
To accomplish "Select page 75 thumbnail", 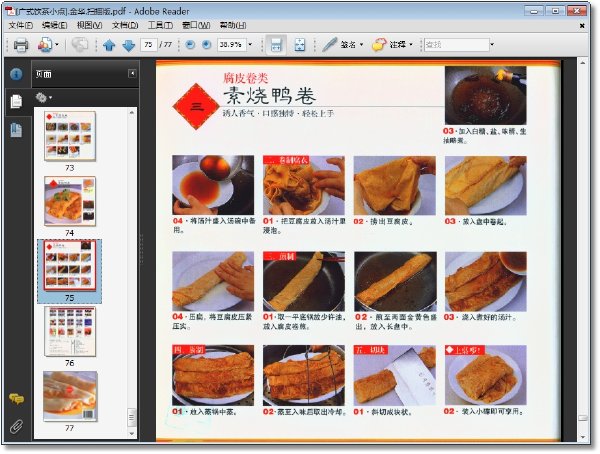I will [70, 266].
